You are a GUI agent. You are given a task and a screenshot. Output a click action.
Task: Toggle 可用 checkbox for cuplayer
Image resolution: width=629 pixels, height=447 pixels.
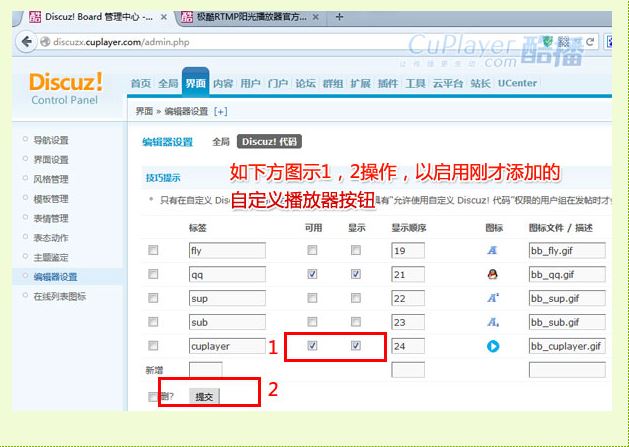[x=312, y=345]
